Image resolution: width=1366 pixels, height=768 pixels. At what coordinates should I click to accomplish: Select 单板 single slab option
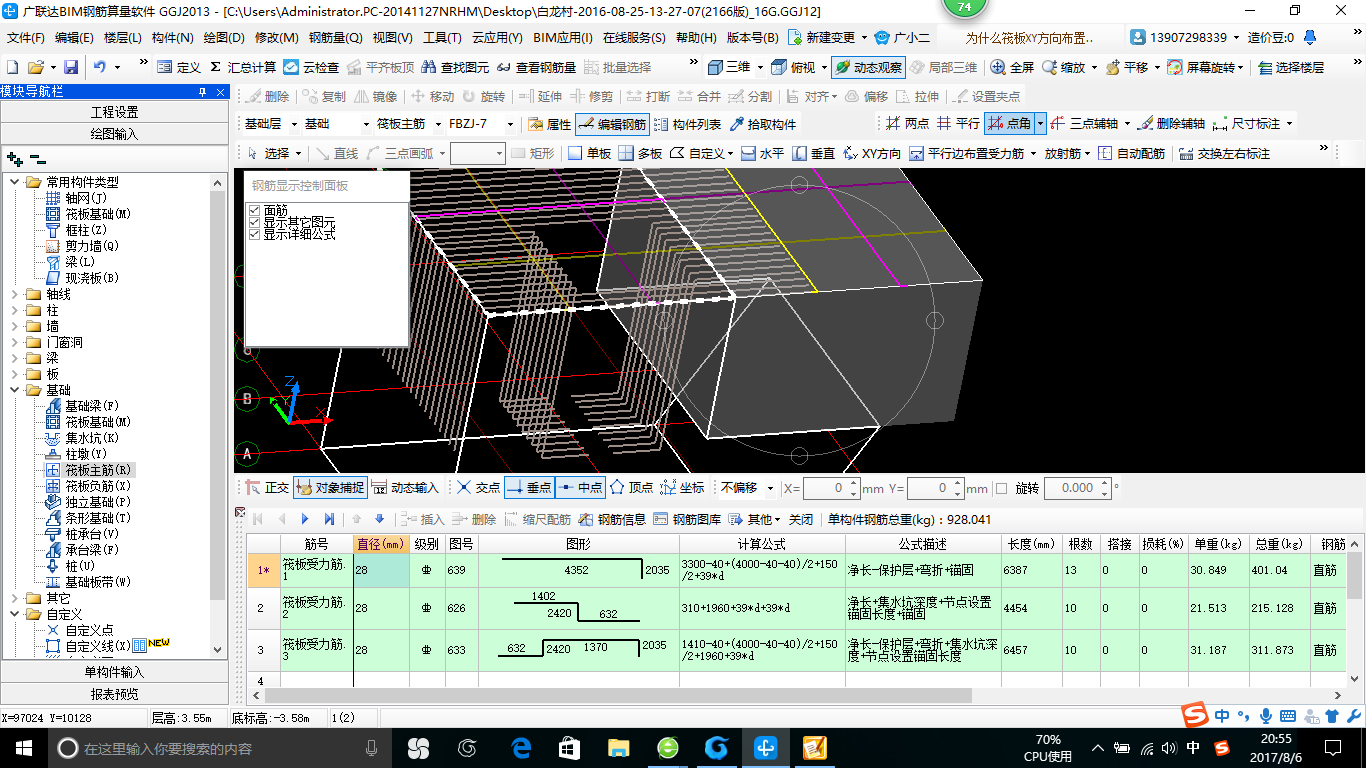[x=589, y=153]
